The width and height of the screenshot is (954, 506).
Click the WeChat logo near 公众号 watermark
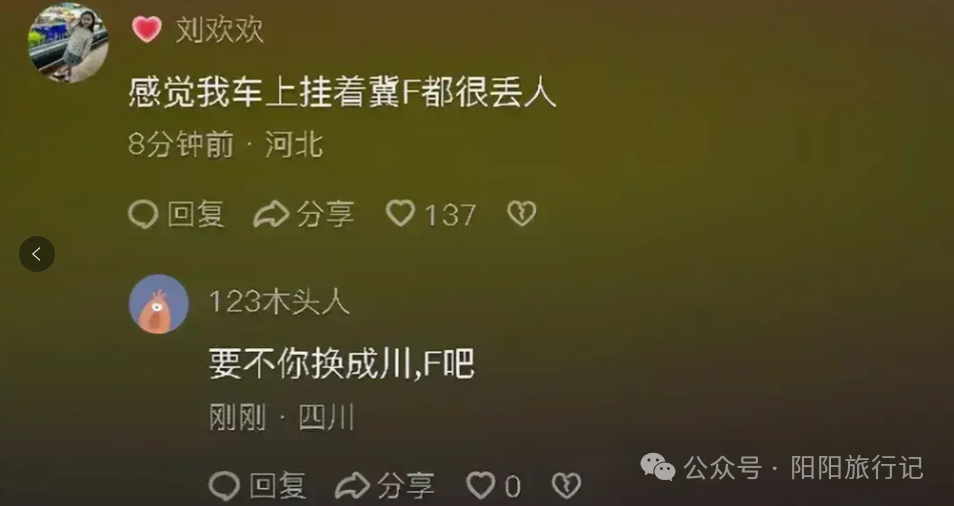658,467
